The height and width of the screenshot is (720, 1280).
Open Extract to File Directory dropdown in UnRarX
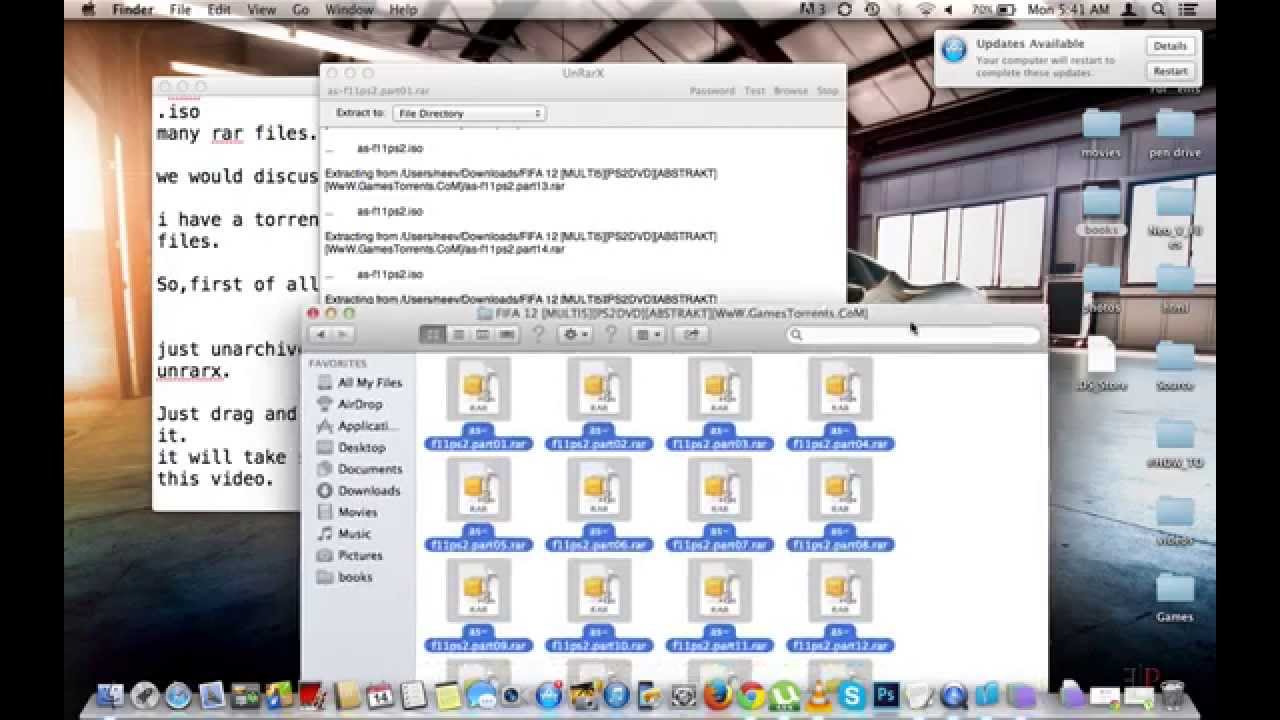469,114
